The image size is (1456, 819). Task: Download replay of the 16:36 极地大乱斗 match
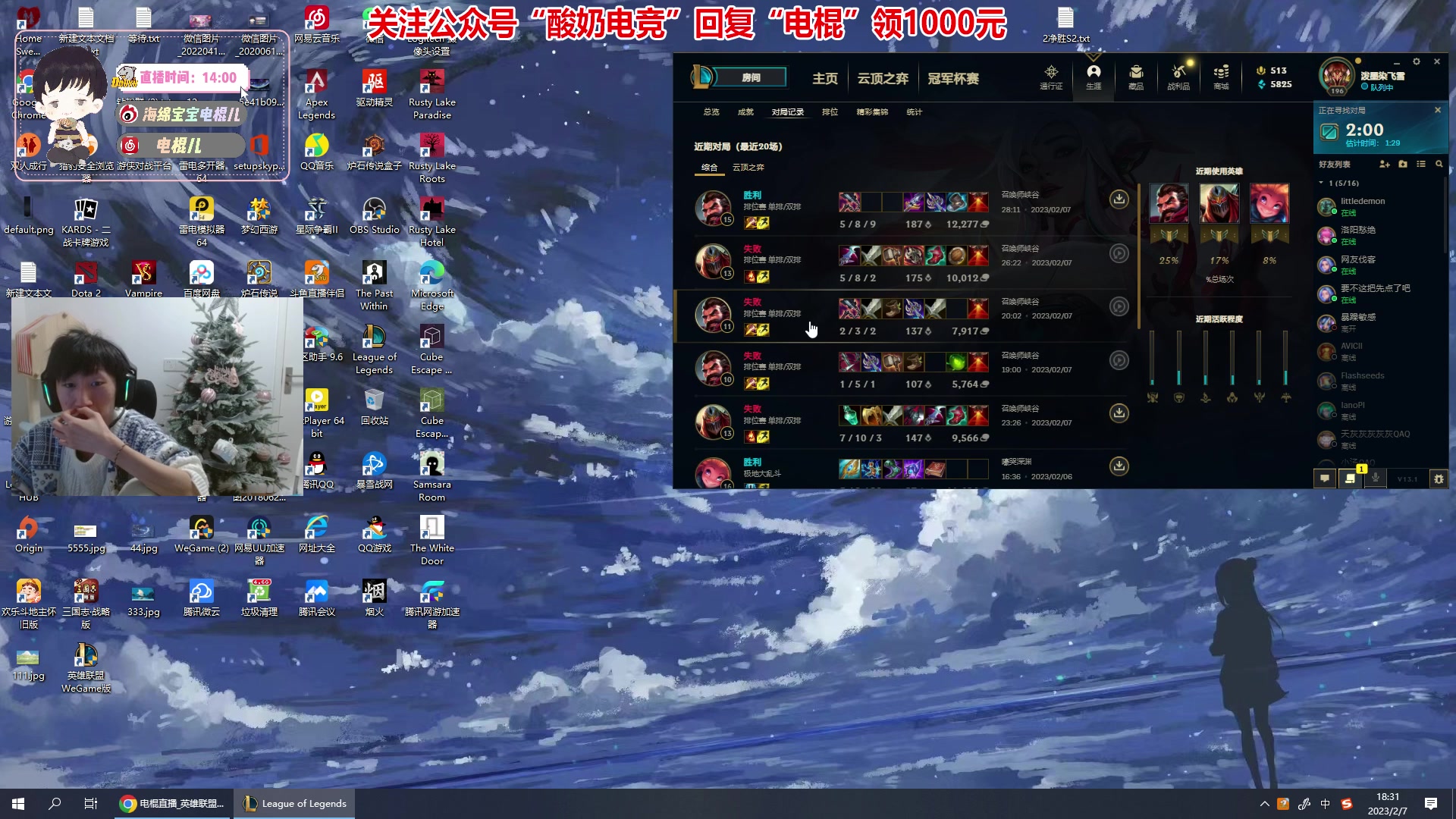coord(1119,466)
